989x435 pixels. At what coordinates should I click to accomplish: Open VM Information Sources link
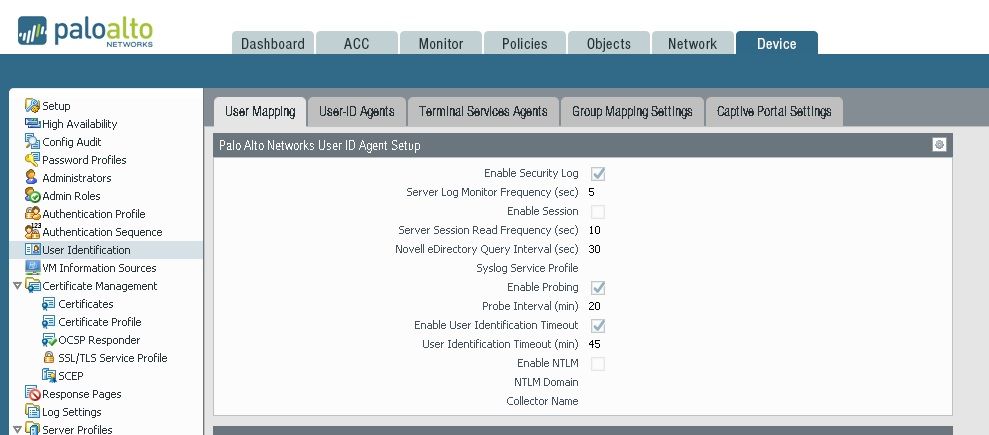coord(99,268)
